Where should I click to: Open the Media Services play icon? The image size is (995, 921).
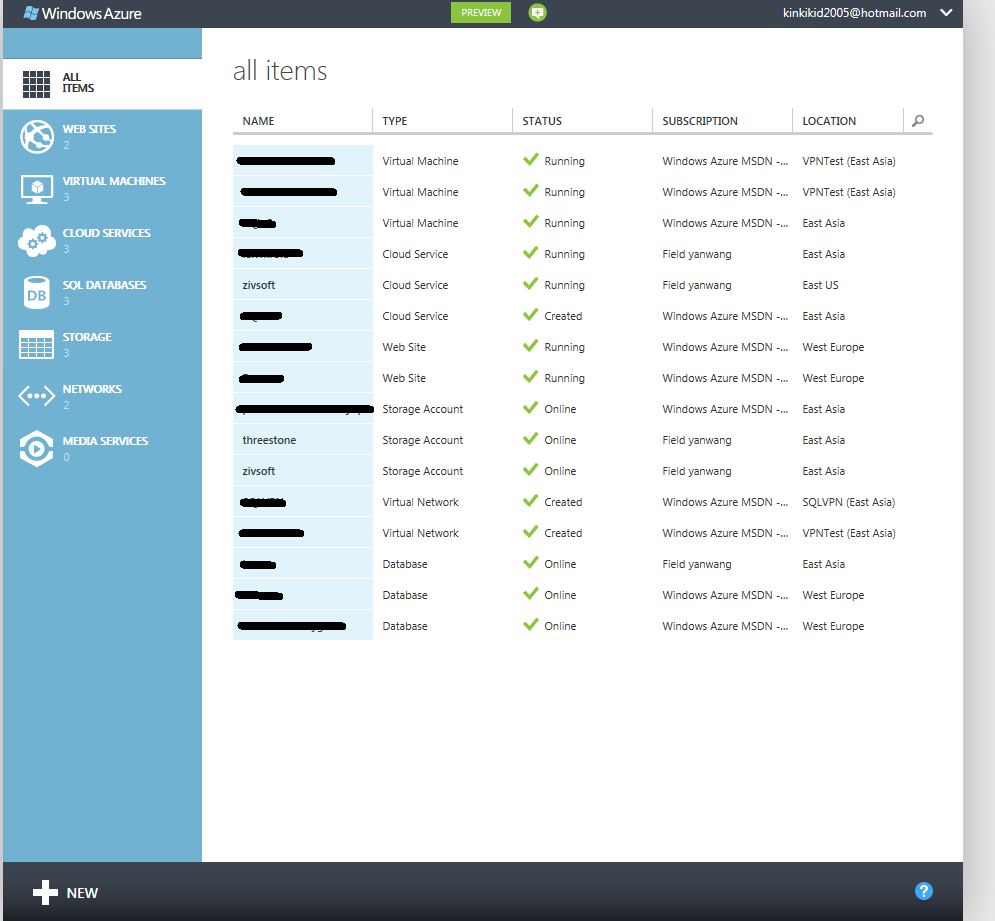[37, 448]
